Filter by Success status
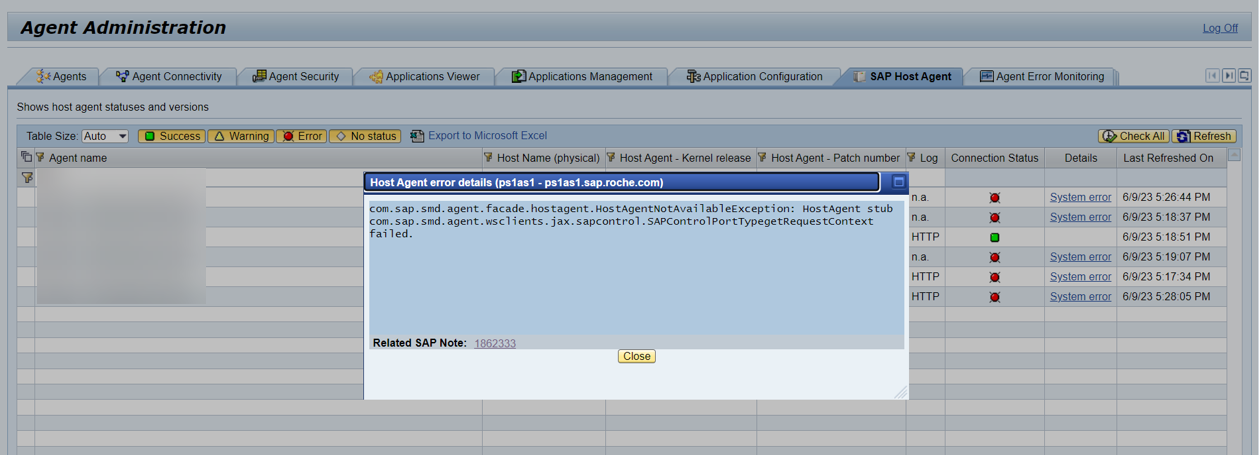The height and width of the screenshot is (455, 1259). pos(172,136)
